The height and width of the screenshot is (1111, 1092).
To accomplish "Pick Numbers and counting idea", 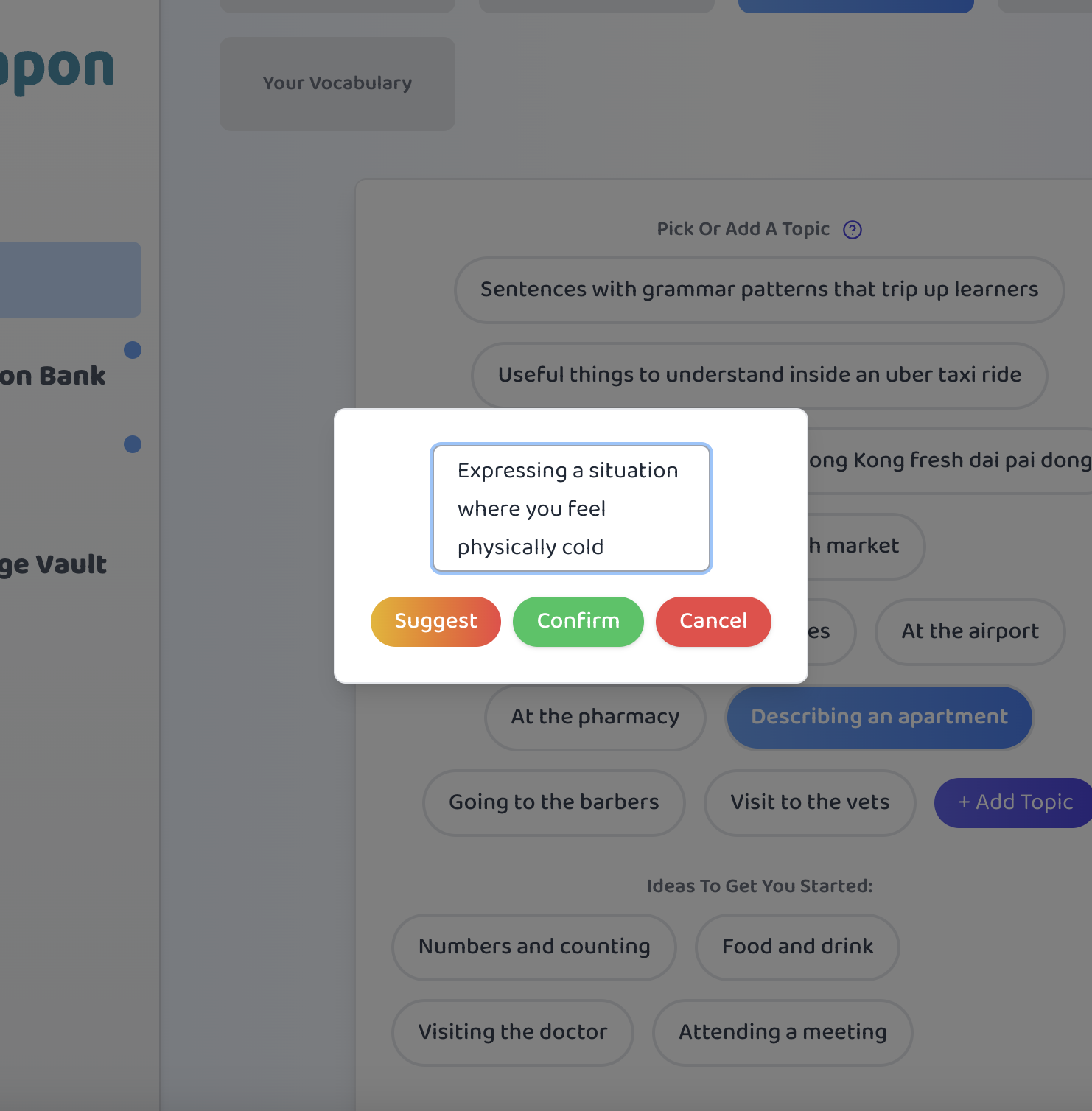I will coord(534,947).
